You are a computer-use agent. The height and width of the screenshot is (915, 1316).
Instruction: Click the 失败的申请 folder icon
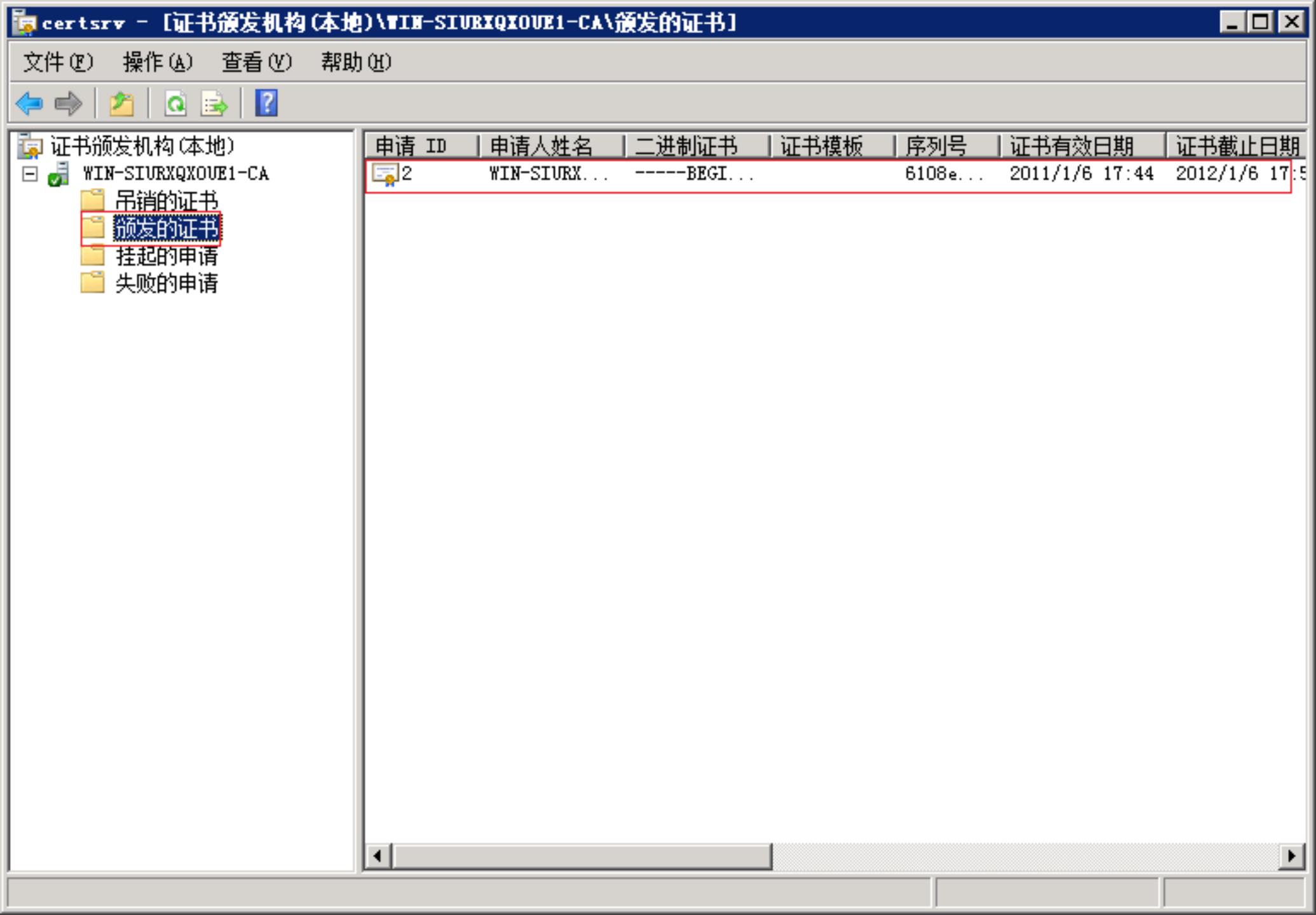coord(93,283)
